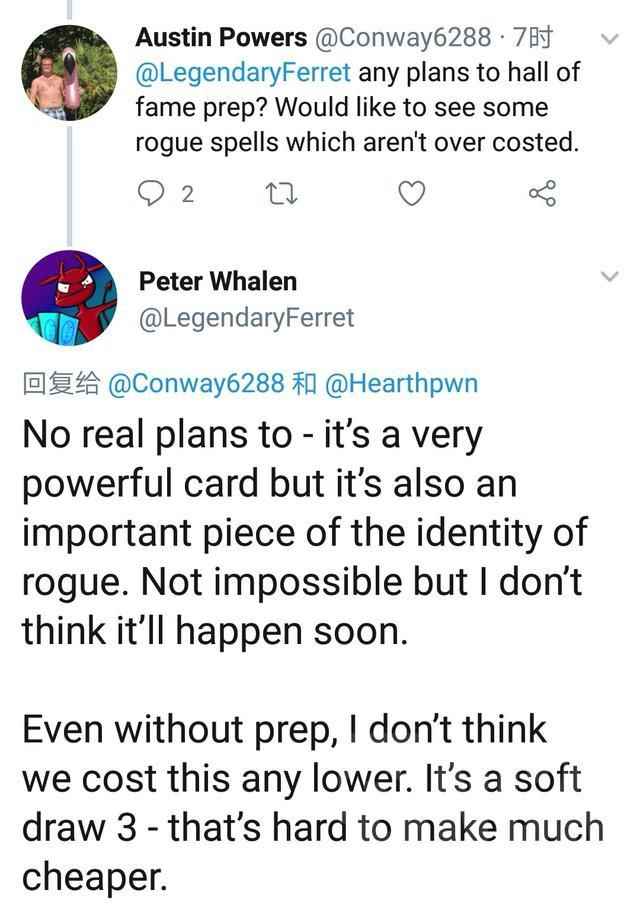
Task: Click the reply count number 2
Action: tap(187, 194)
